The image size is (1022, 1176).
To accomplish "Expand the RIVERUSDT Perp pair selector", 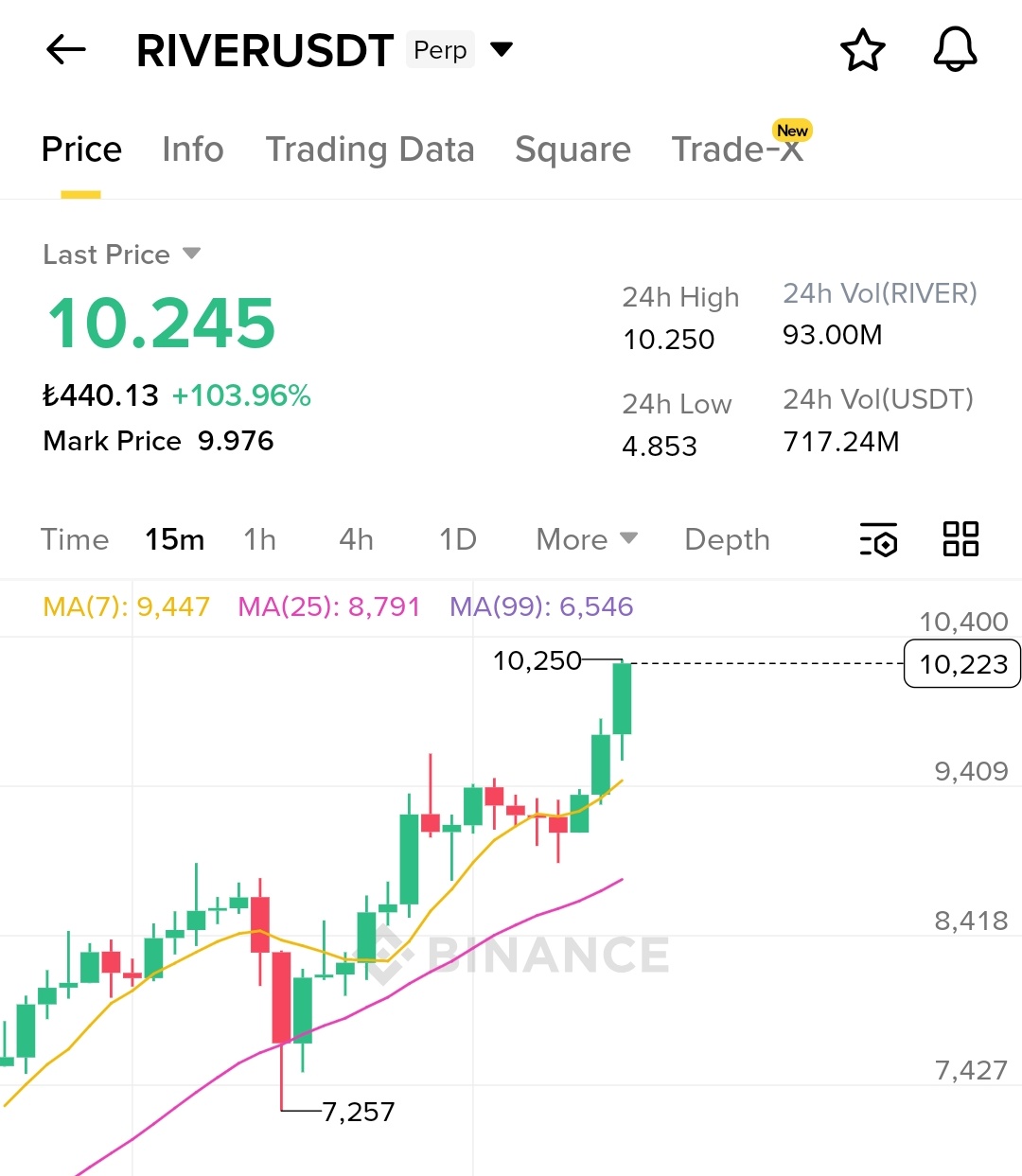I will 502,49.
